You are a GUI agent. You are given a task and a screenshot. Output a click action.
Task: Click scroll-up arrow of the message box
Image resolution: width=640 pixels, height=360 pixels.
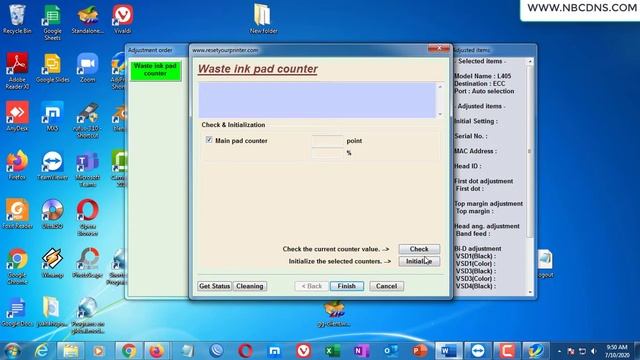[440, 87]
